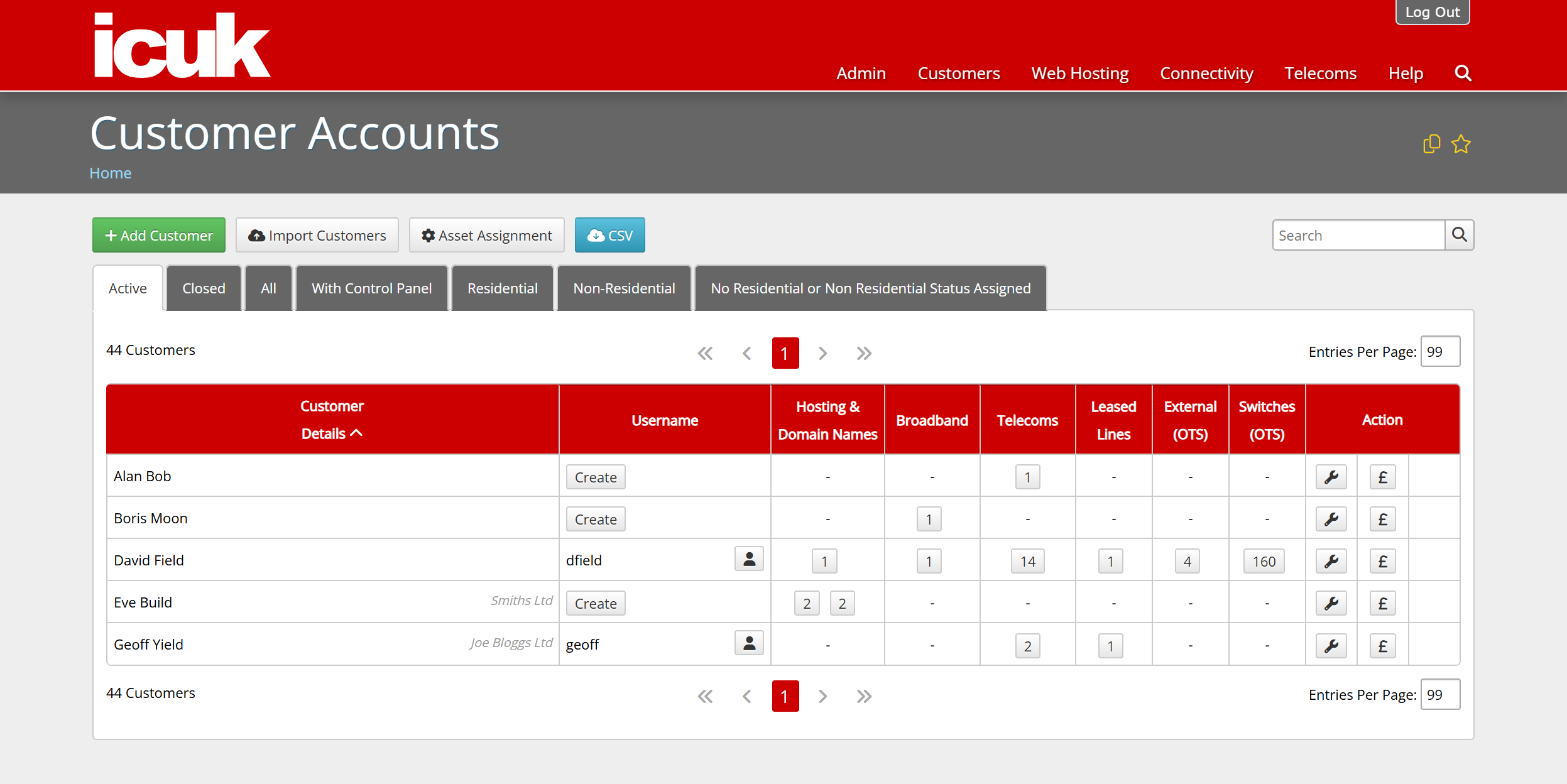The image size is (1567, 784).
Task: Click the Log Out button
Action: (1432, 12)
